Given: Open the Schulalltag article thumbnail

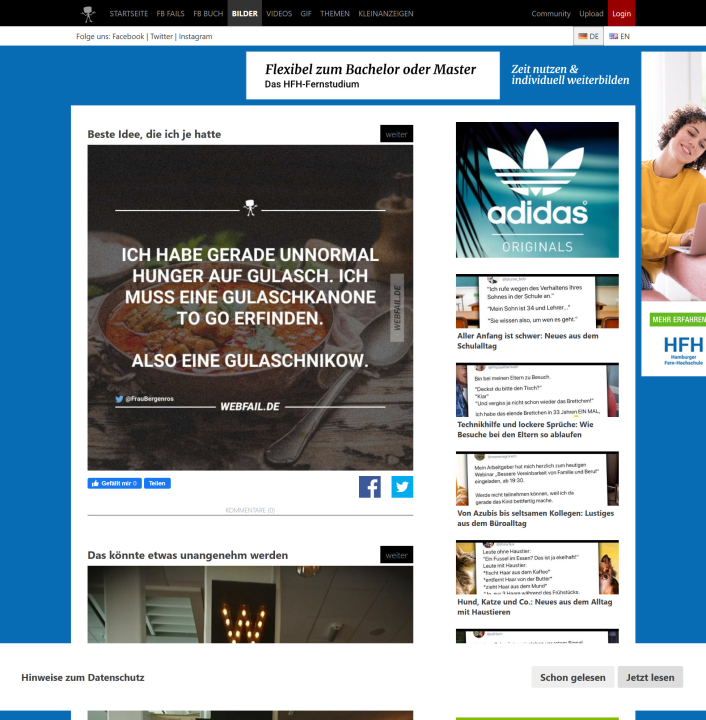Looking at the screenshot, I should point(537,301).
